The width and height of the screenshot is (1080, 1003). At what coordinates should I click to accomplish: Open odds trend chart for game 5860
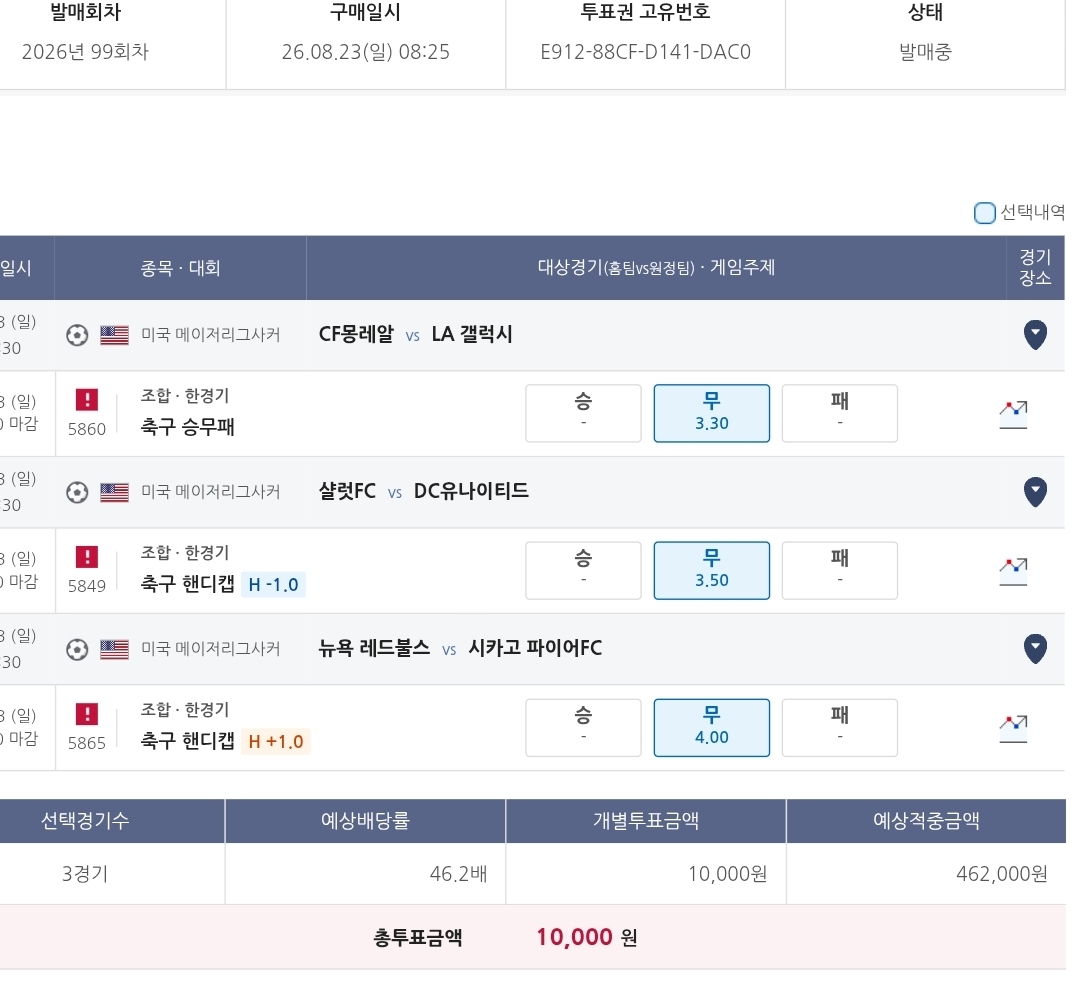tap(1013, 415)
